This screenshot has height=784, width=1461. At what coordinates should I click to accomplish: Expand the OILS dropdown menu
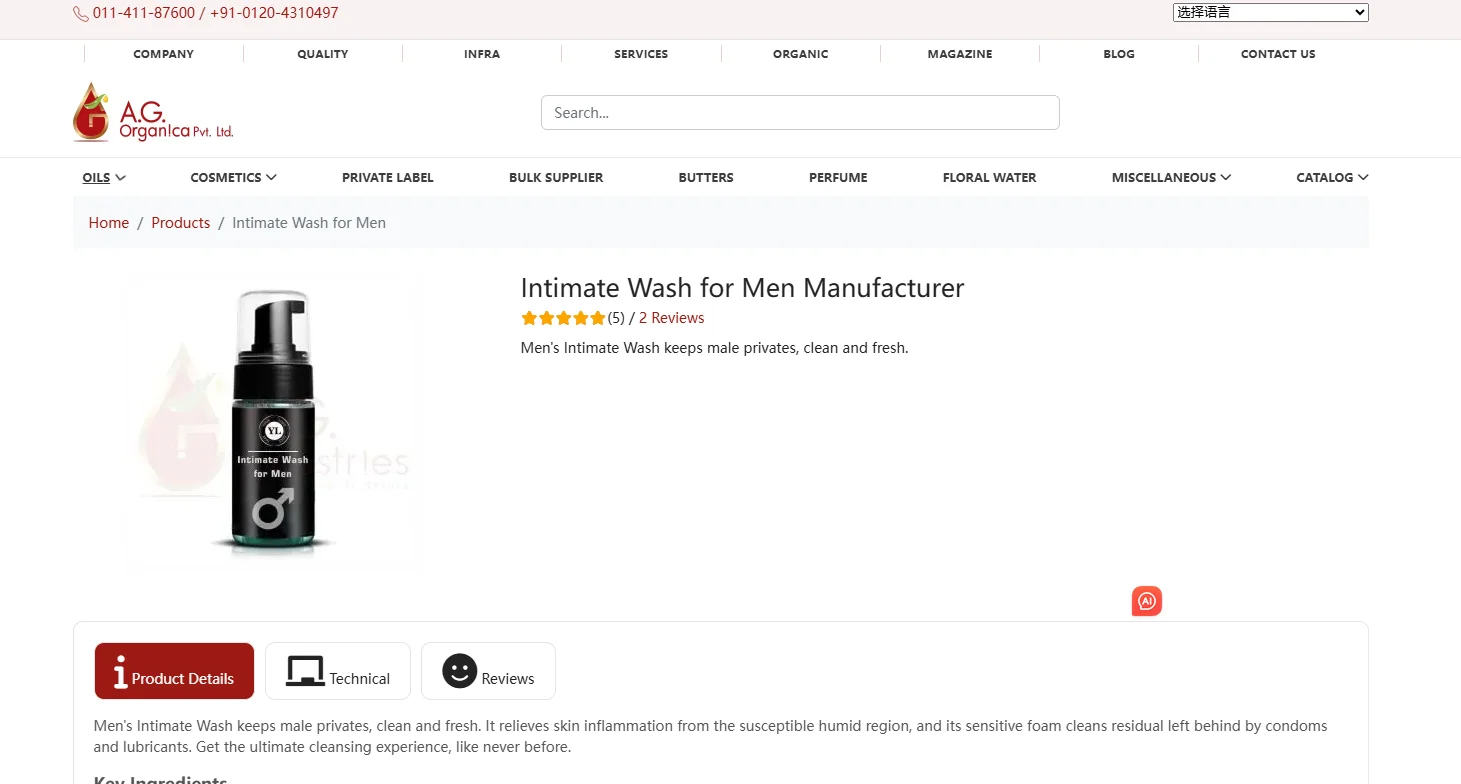coord(102,177)
